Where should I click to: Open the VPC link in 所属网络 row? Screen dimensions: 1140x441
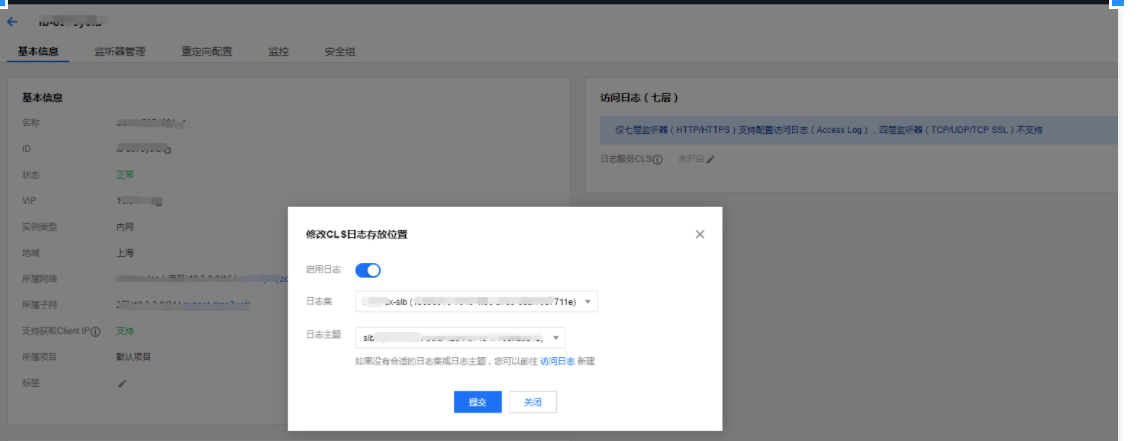click(262, 279)
